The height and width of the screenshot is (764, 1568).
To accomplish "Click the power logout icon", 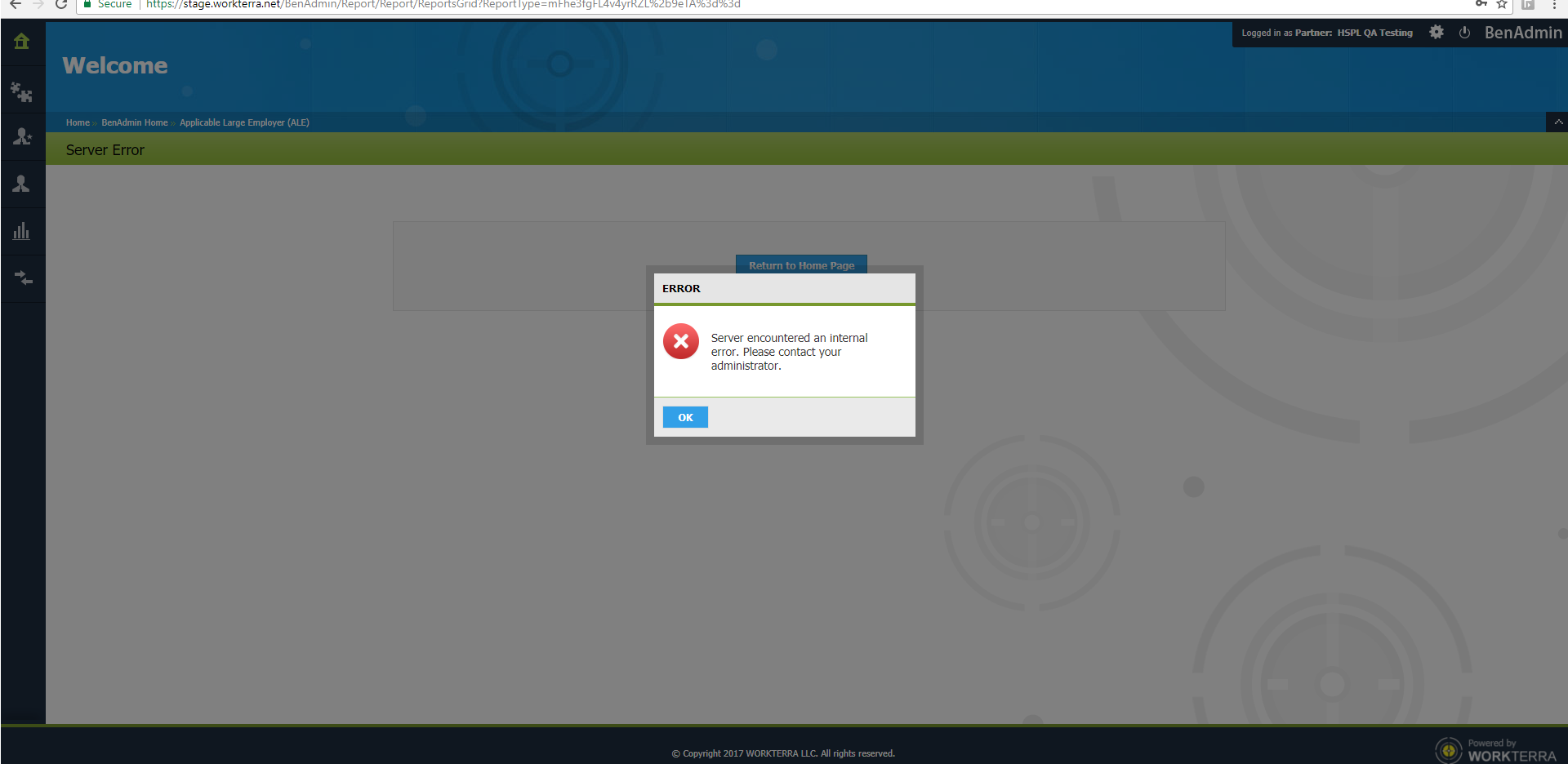I will click(x=1464, y=33).
